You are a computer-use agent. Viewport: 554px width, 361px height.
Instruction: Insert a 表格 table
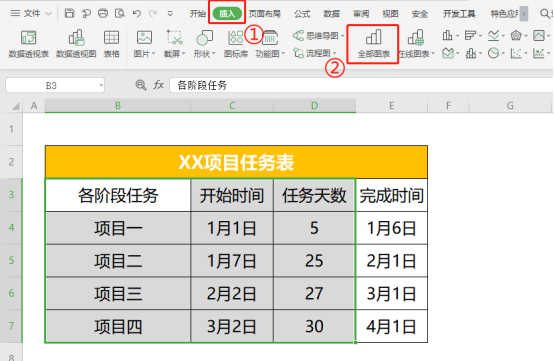[111, 44]
